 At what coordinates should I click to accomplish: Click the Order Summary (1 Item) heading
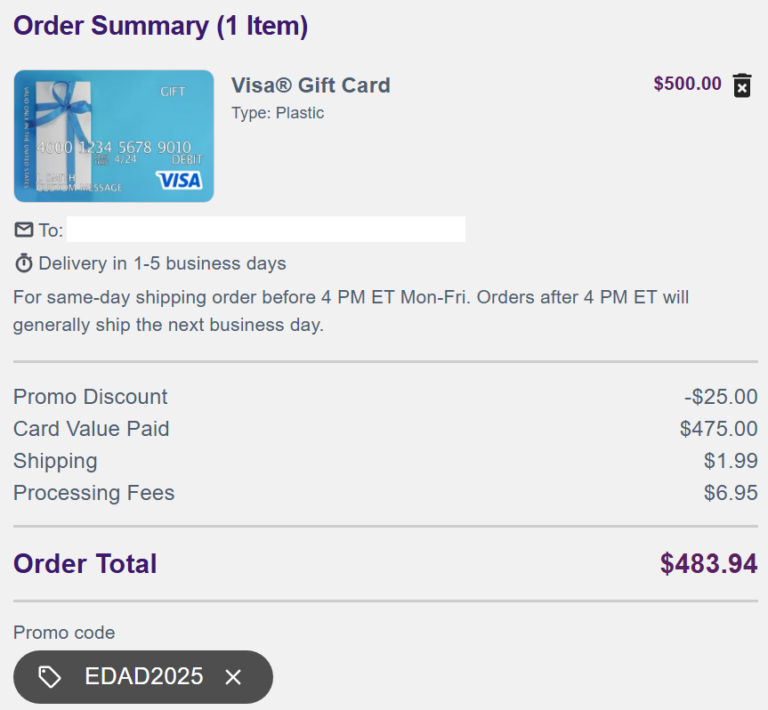click(x=160, y=26)
